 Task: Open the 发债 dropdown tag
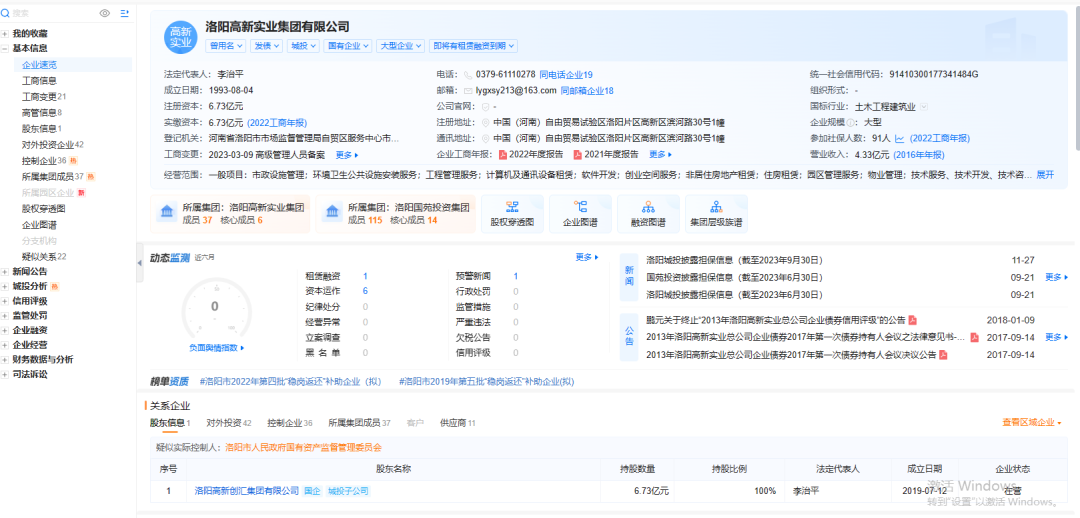[x=267, y=46]
